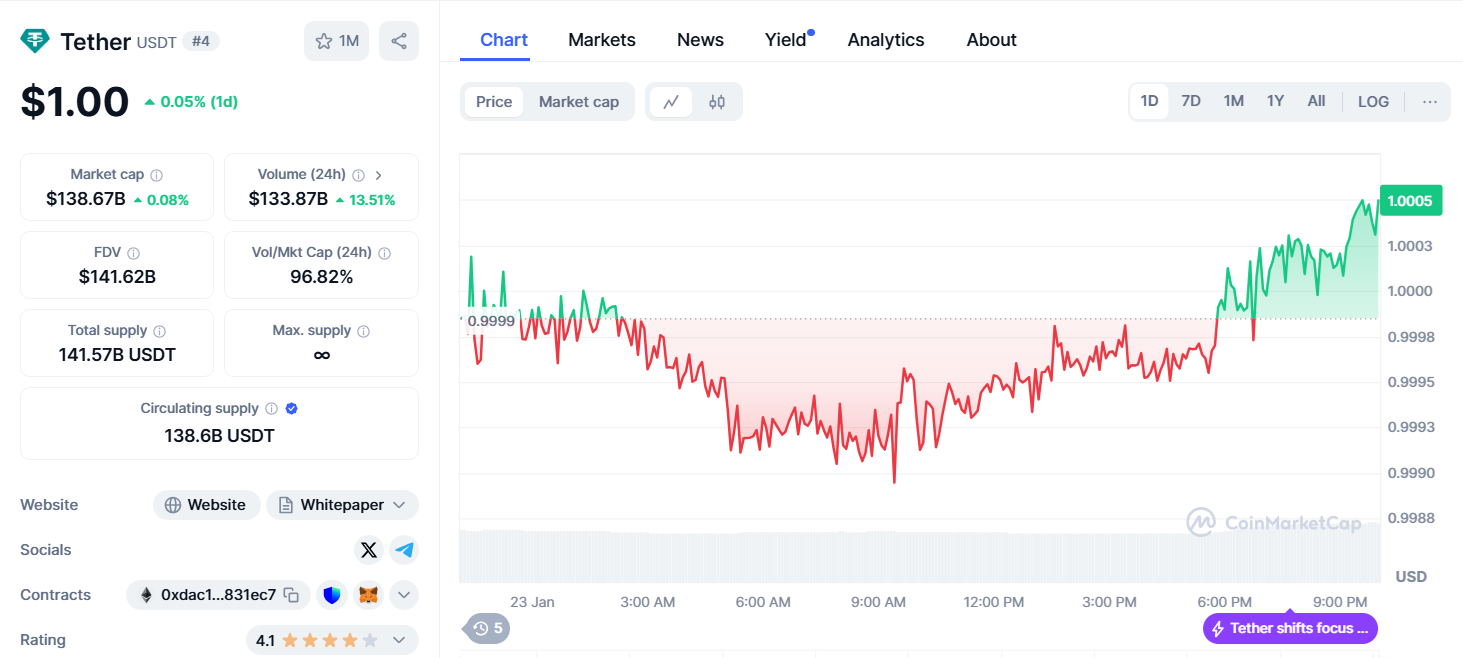This screenshot has height=658, width=1463.
Task: Show info tooltip for Volume (24h)
Action: click(359, 175)
